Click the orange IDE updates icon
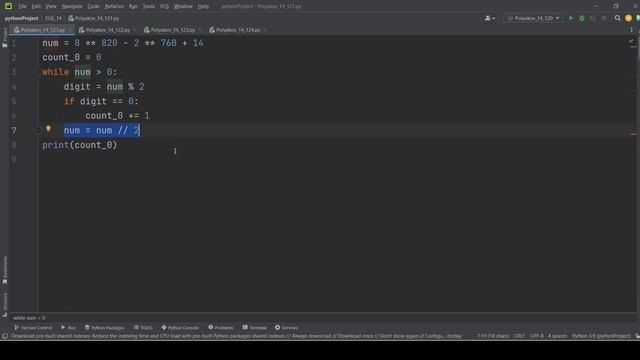The image size is (640, 360). point(628,18)
